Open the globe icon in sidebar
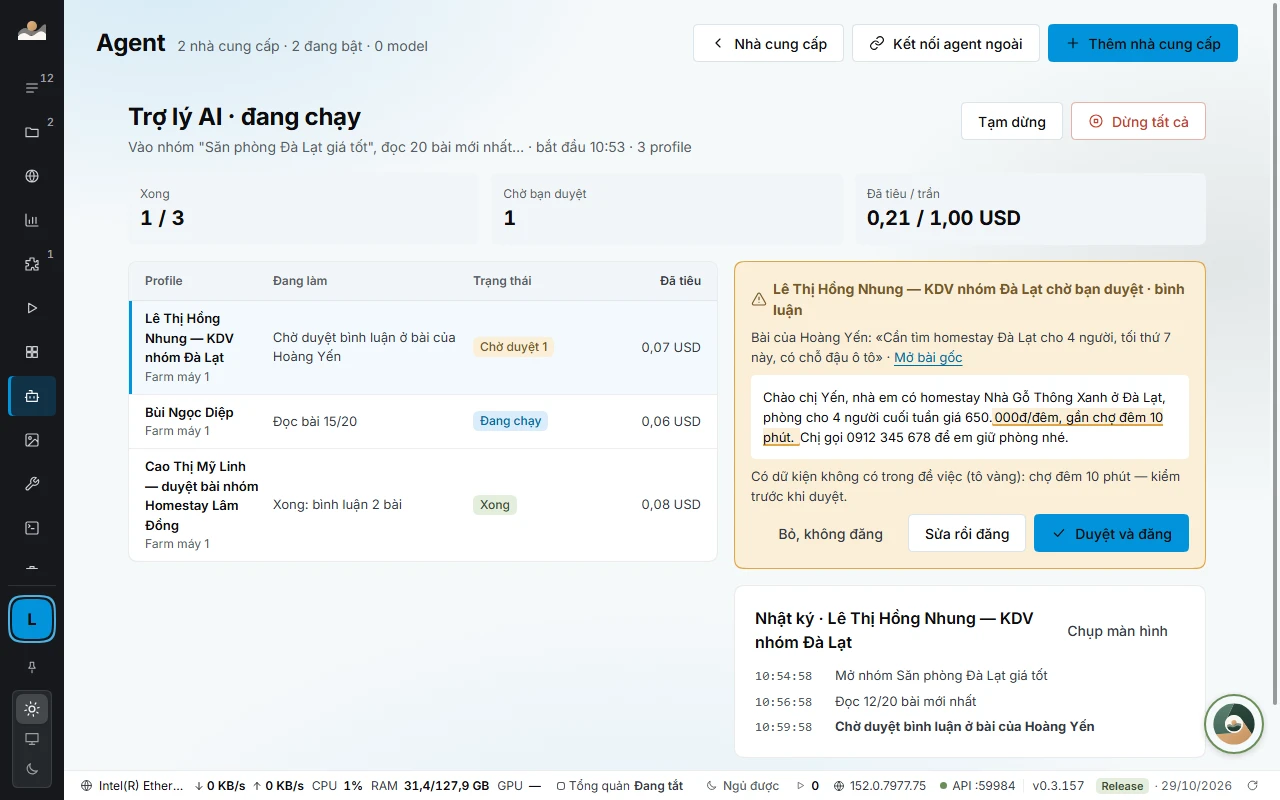 pos(32,176)
